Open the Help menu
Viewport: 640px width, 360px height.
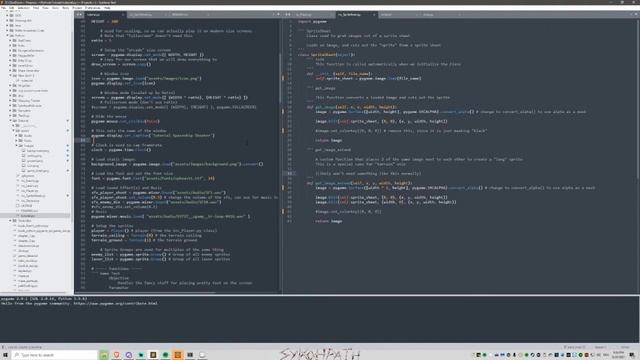(107, 8)
